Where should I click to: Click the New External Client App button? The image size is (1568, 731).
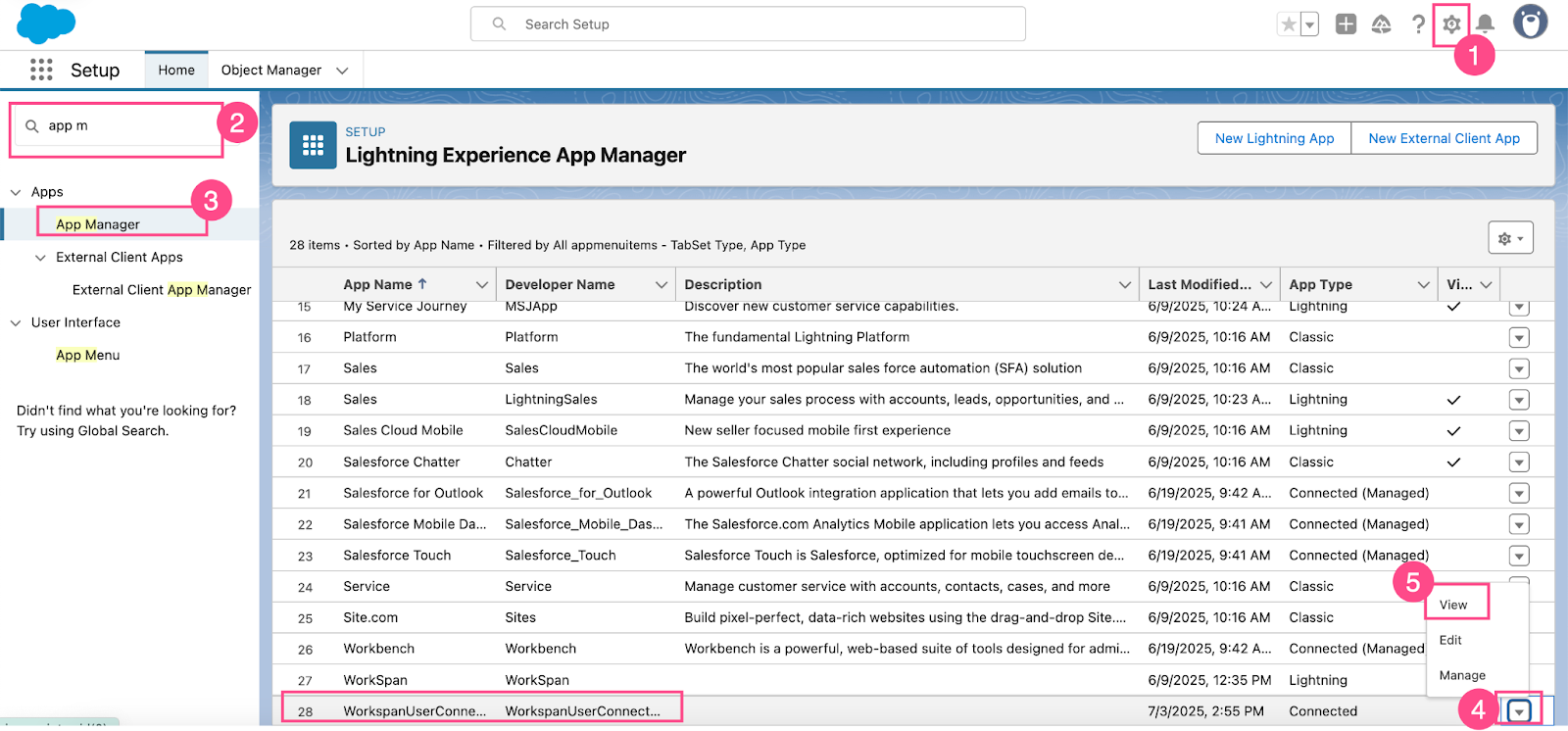1444,138
